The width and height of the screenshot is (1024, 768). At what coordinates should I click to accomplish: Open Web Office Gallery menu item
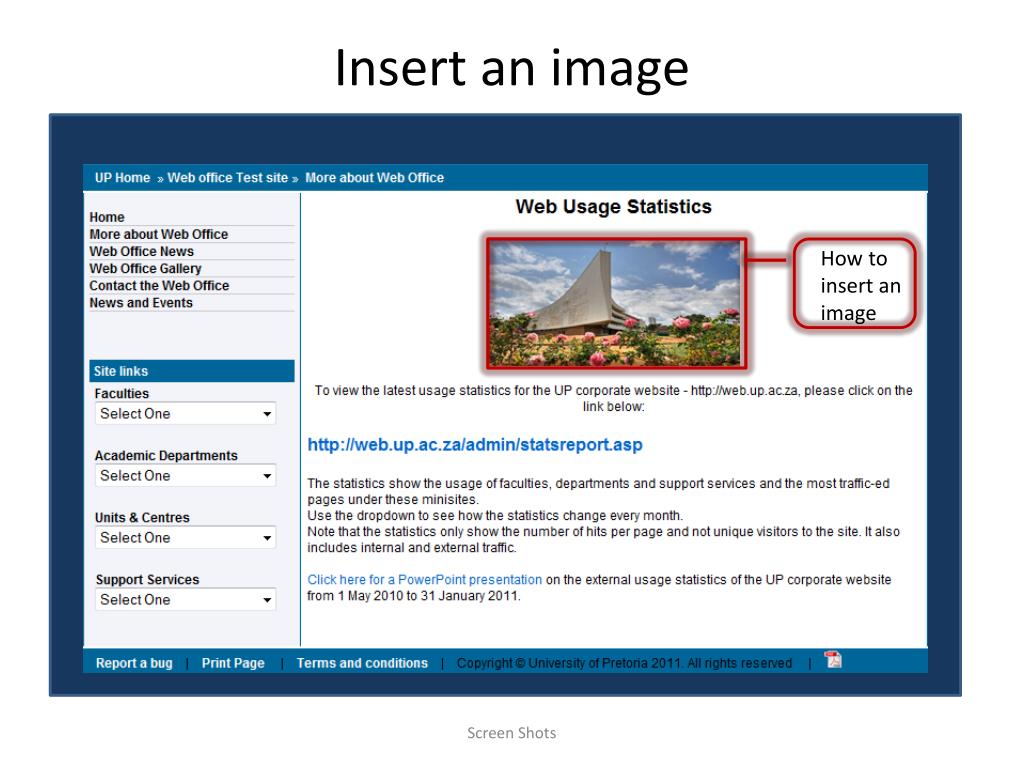(145, 268)
